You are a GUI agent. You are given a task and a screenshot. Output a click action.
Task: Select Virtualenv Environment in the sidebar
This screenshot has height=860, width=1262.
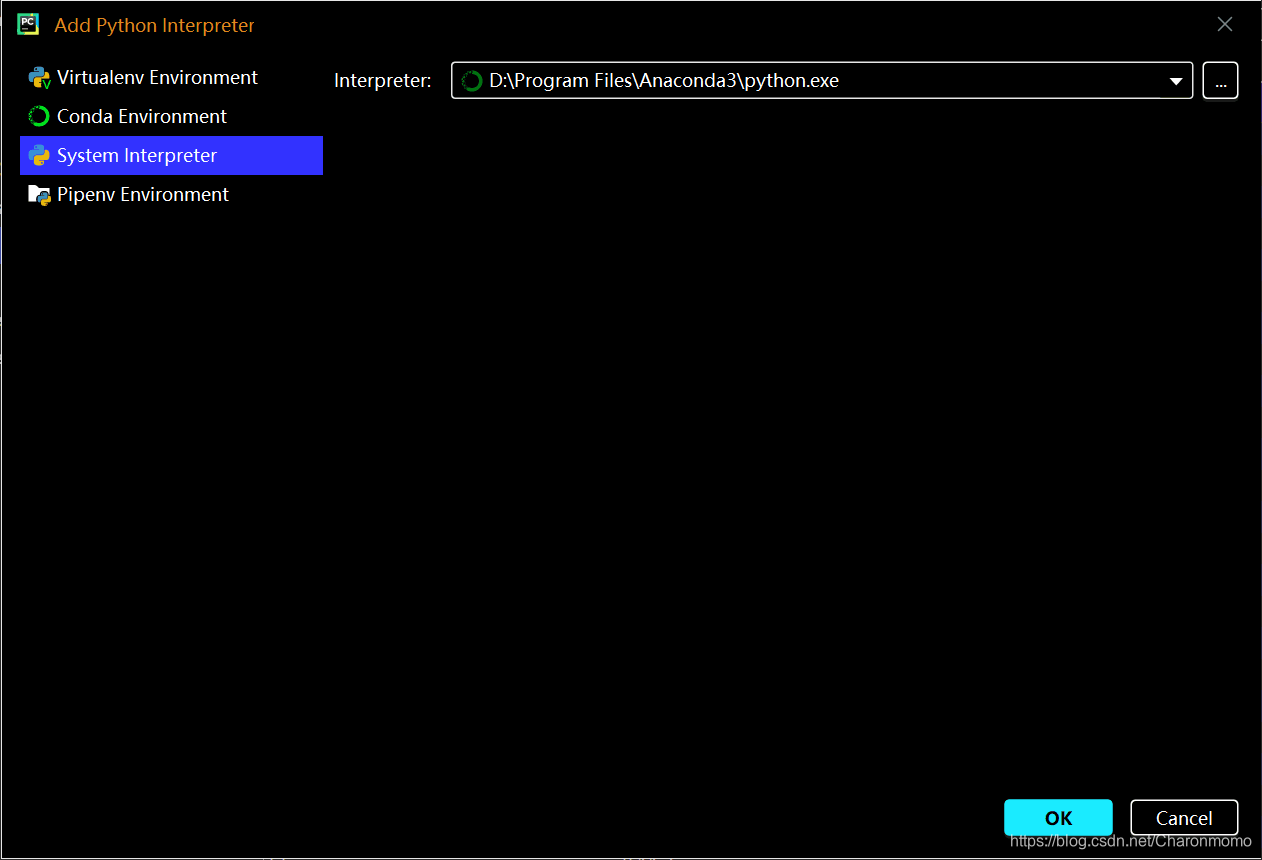click(171, 78)
